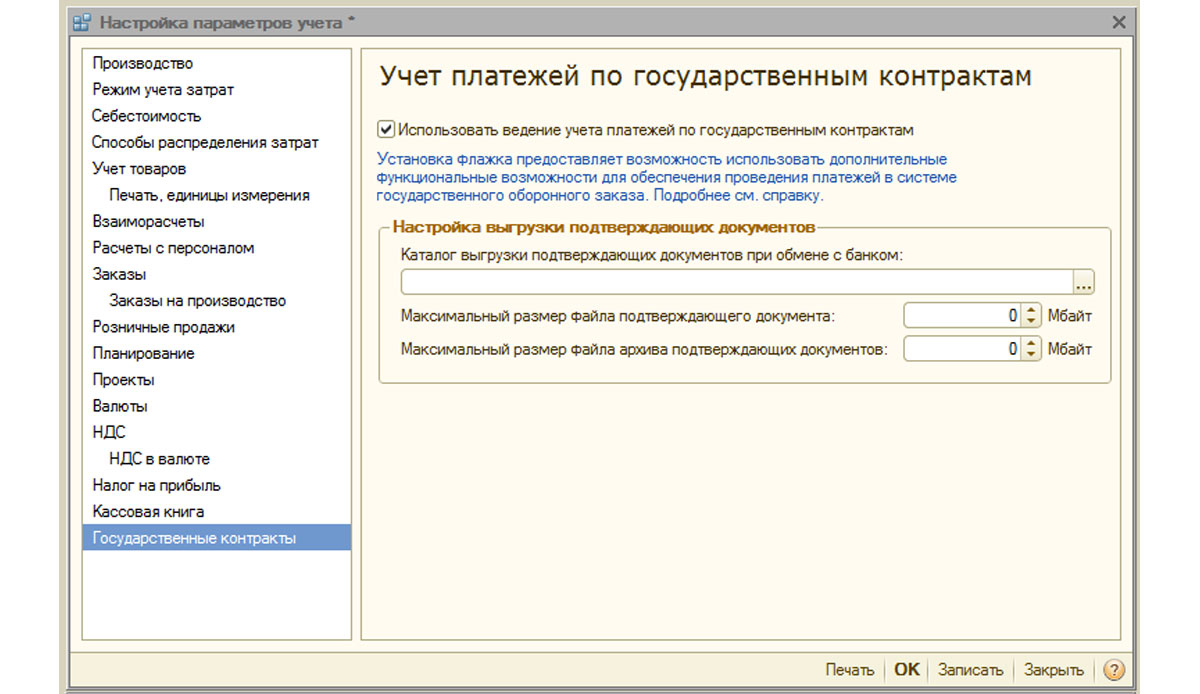This screenshot has height=694, width=1200.
Task: Open the Кассовая книга section
Action: click(x=148, y=512)
